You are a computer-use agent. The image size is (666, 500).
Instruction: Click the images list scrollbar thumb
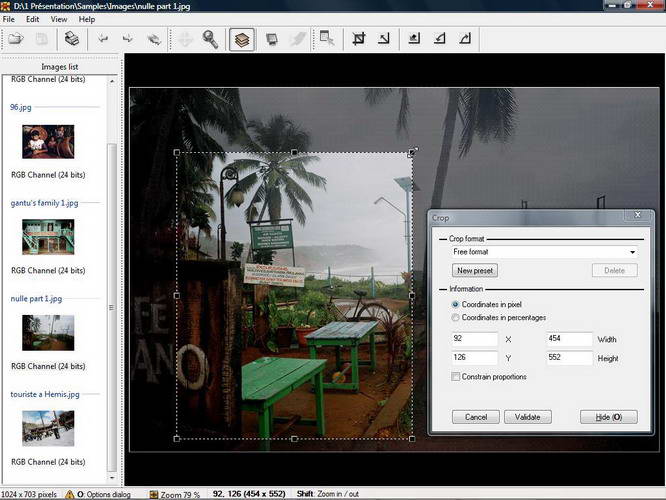(x=112, y=308)
